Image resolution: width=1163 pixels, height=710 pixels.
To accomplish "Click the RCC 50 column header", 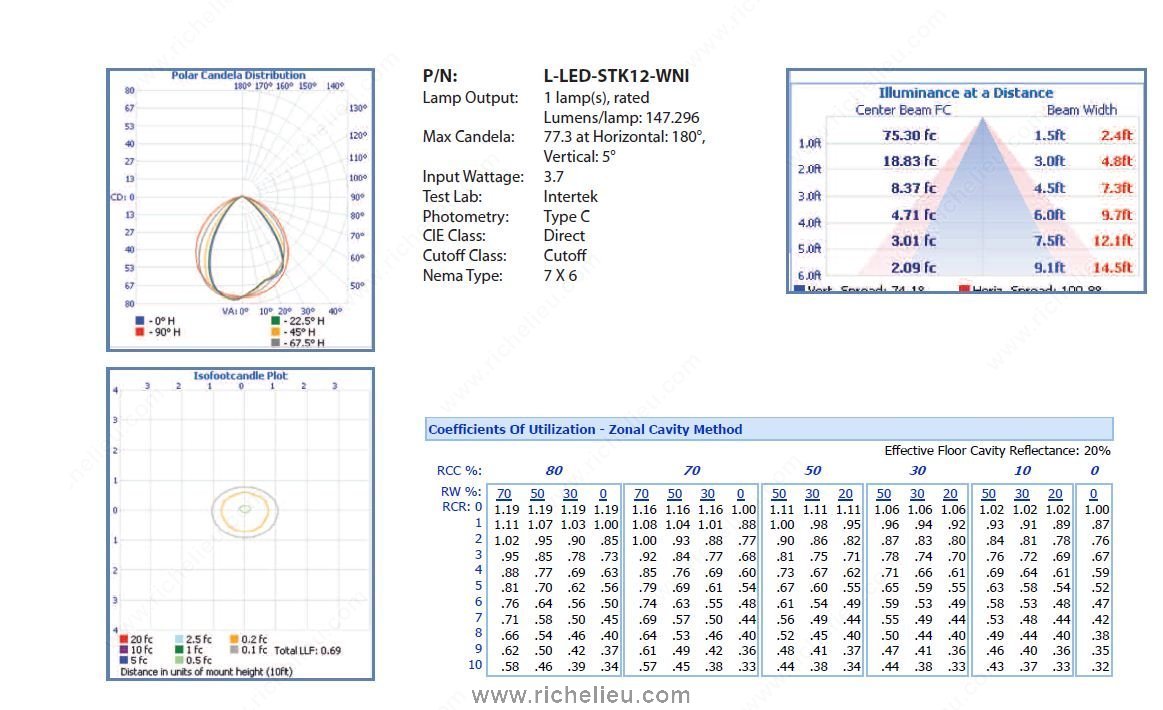I will [813, 470].
